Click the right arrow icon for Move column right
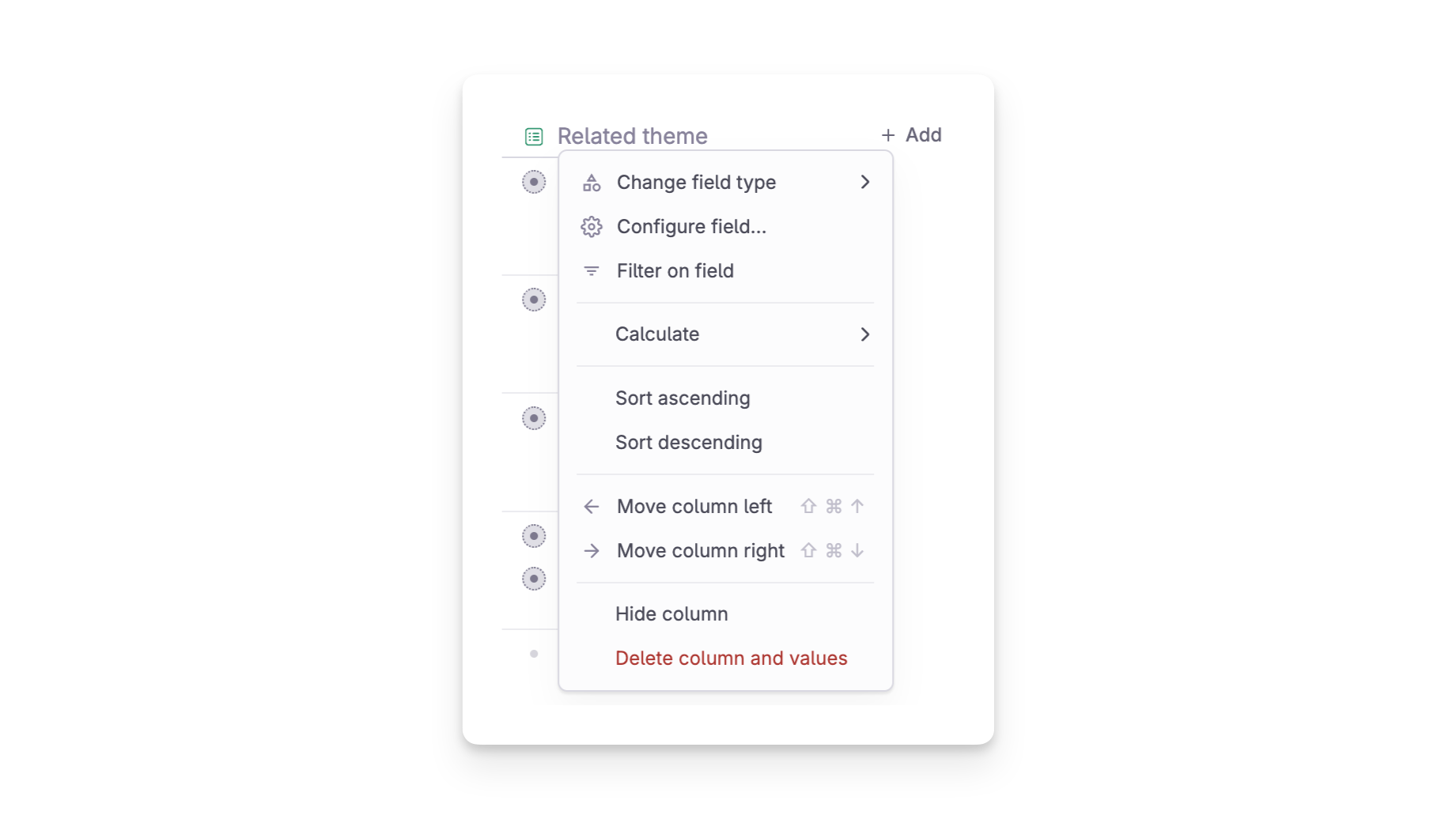The image size is (1456, 819). click(592, 551)
